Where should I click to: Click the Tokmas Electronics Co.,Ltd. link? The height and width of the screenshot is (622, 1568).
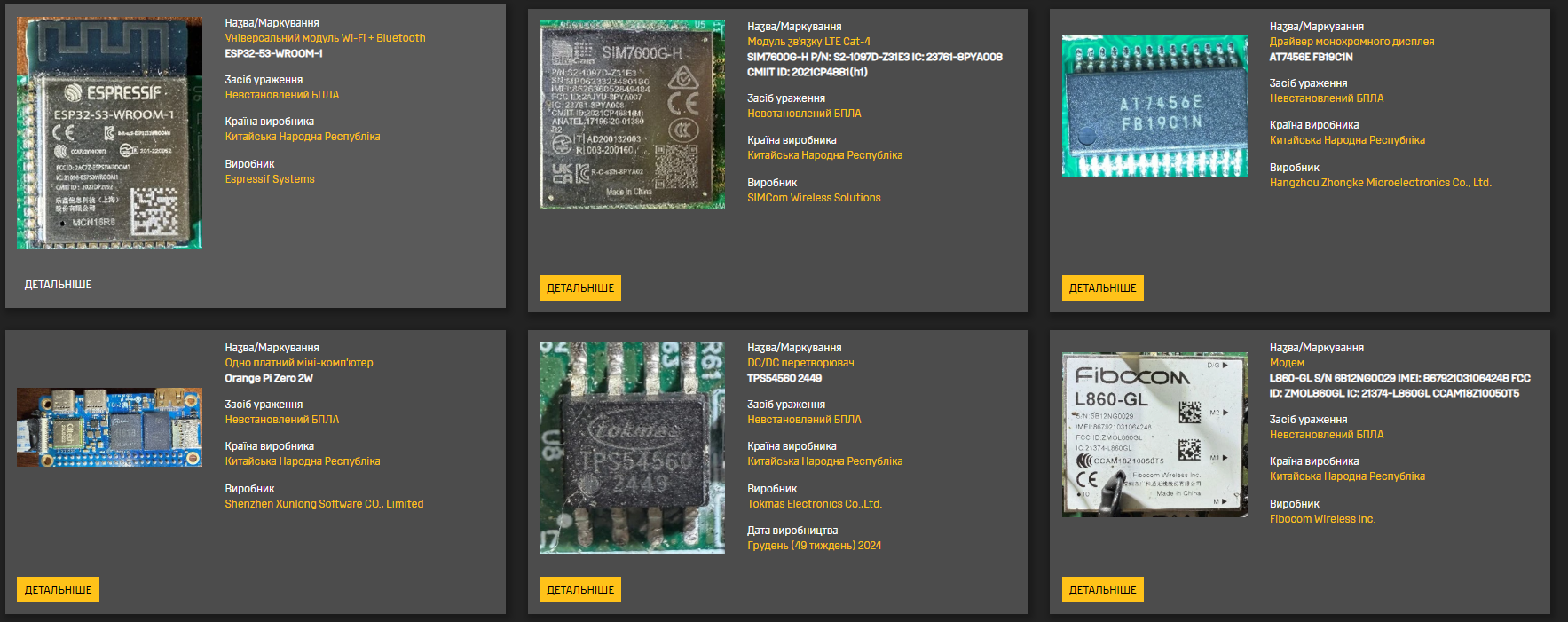[x=814, y=504]
